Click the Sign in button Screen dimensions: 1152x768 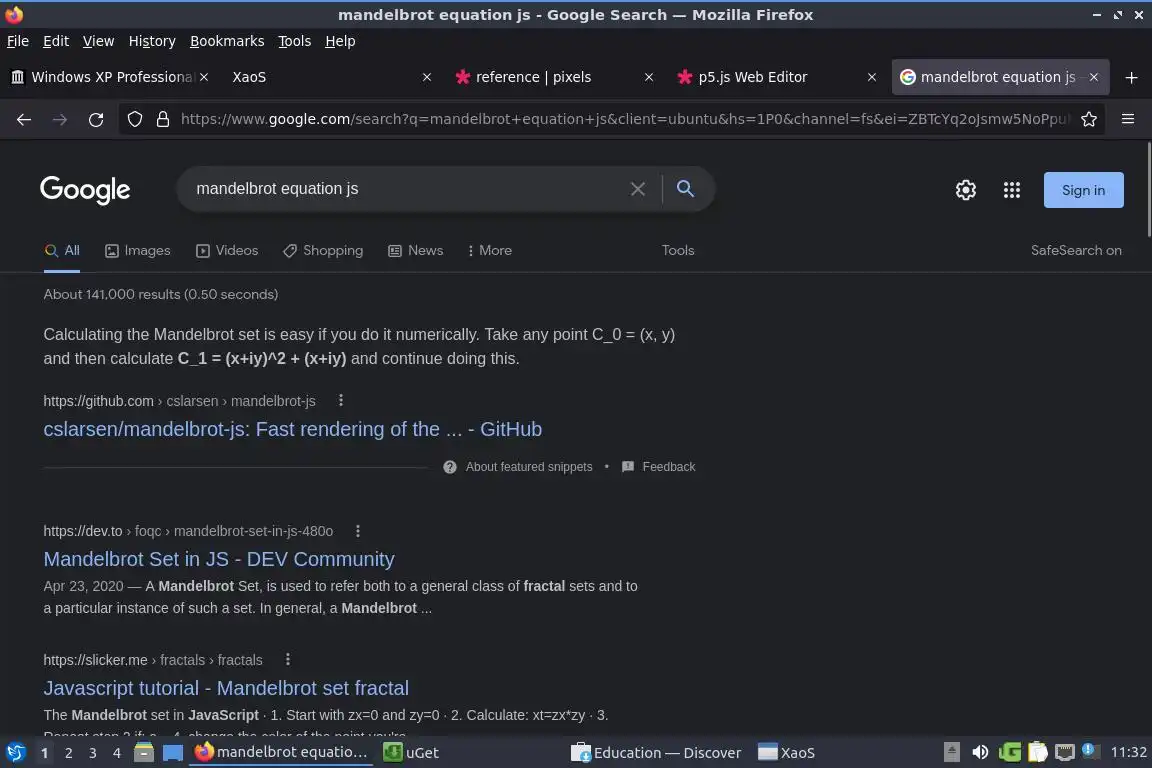click(1083, 190)
